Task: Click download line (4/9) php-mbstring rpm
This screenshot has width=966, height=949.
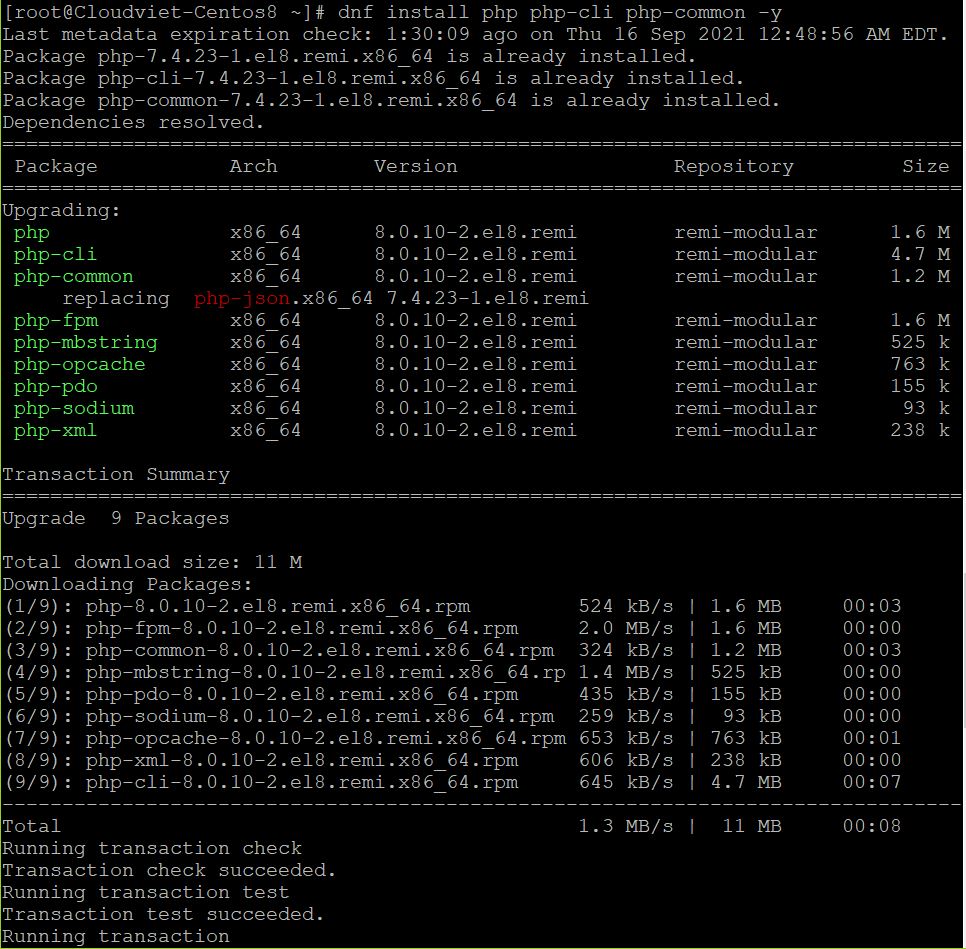Action: point(453,673)
